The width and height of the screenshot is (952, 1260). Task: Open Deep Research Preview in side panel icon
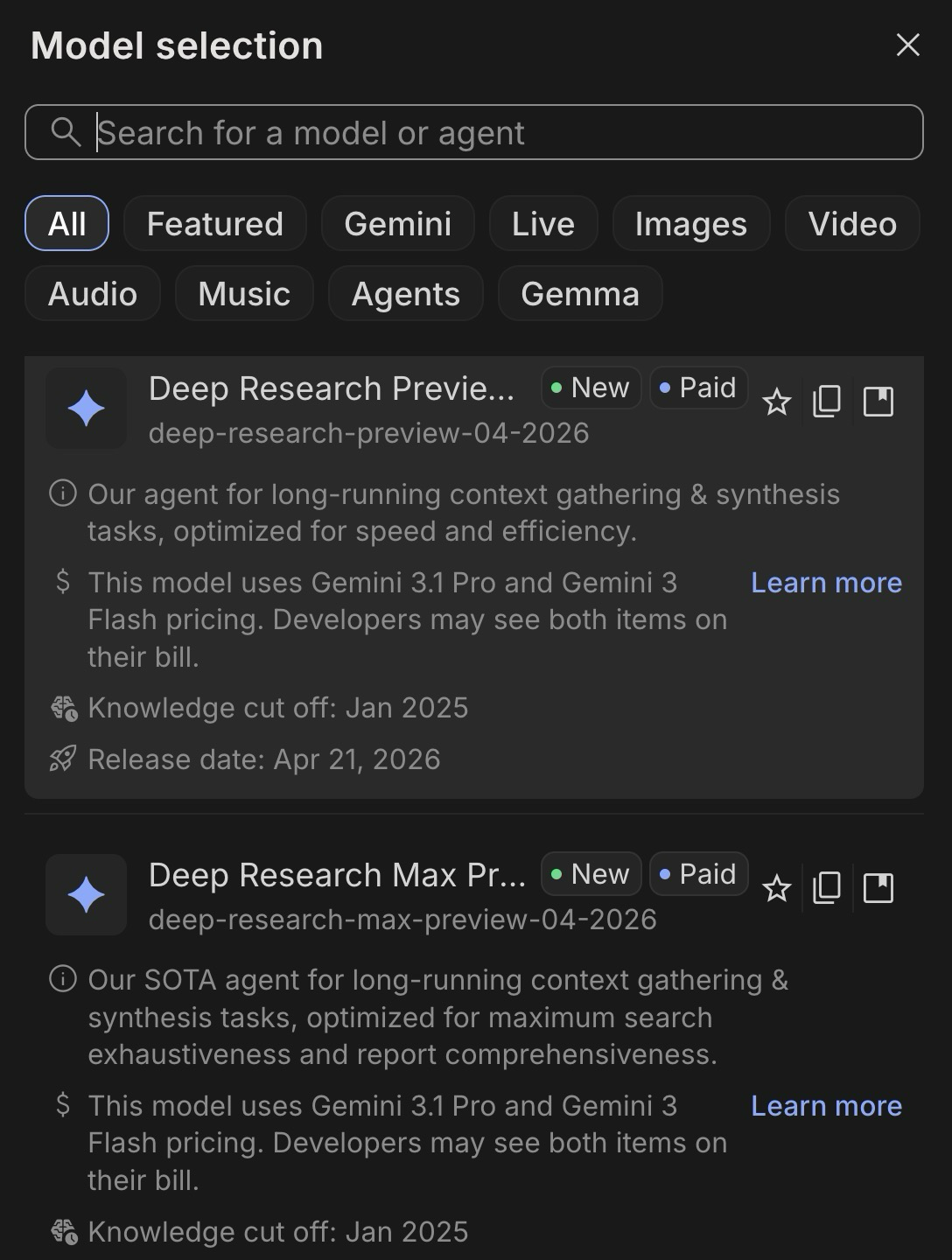pyautogui.click(x=878, y=402)
